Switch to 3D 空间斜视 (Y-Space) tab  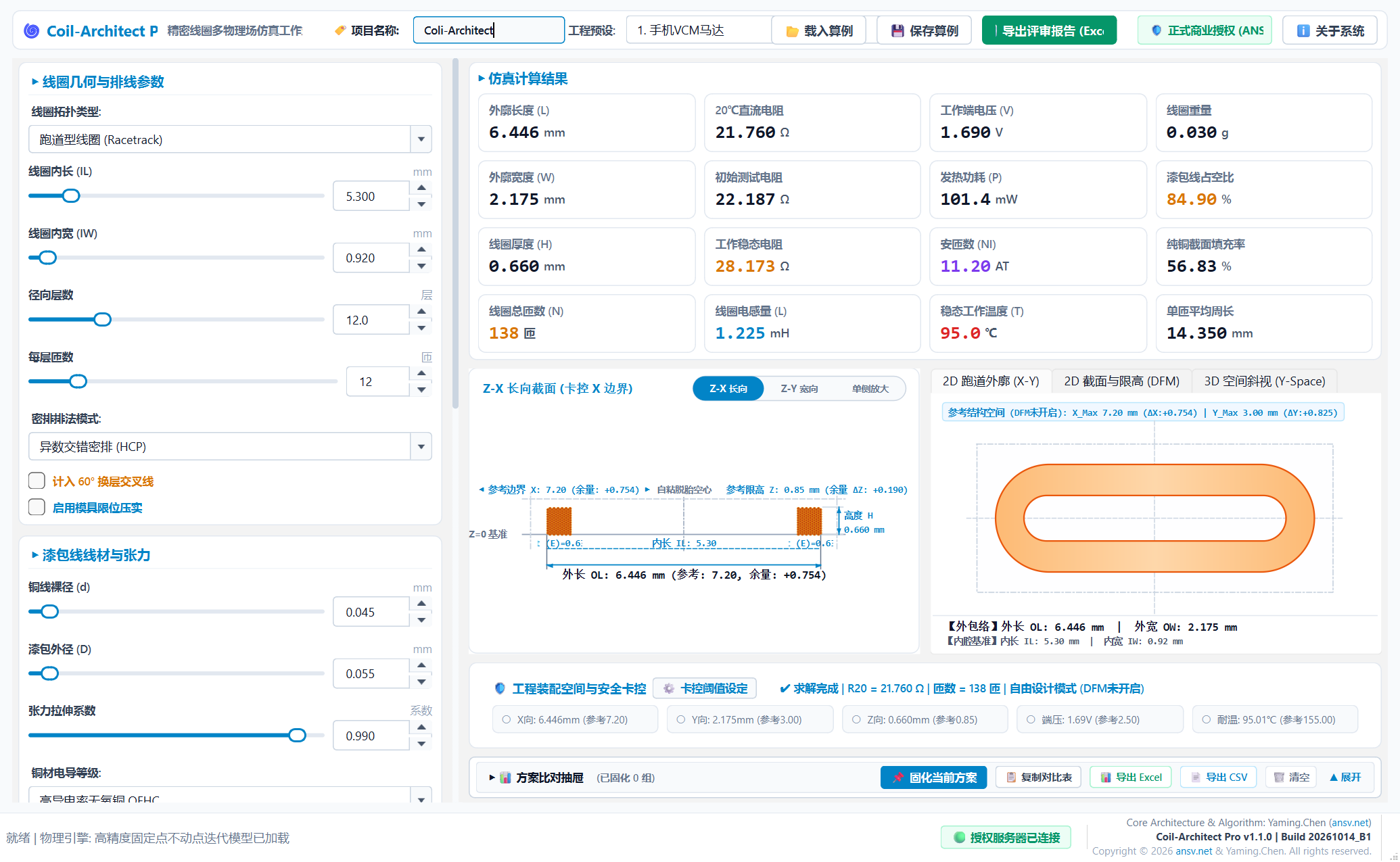[x=1265, y=381]
